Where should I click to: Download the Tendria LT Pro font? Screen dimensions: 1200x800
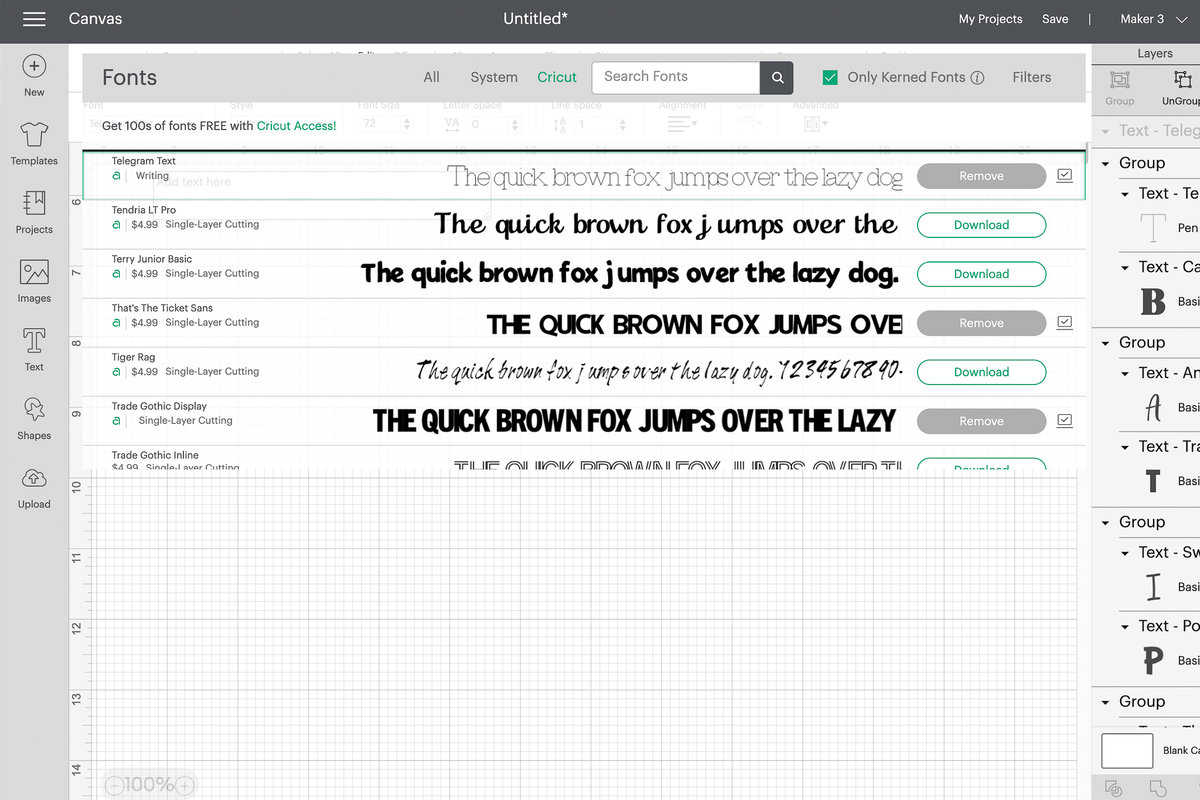pyautogui.click(x=981, y=225)
